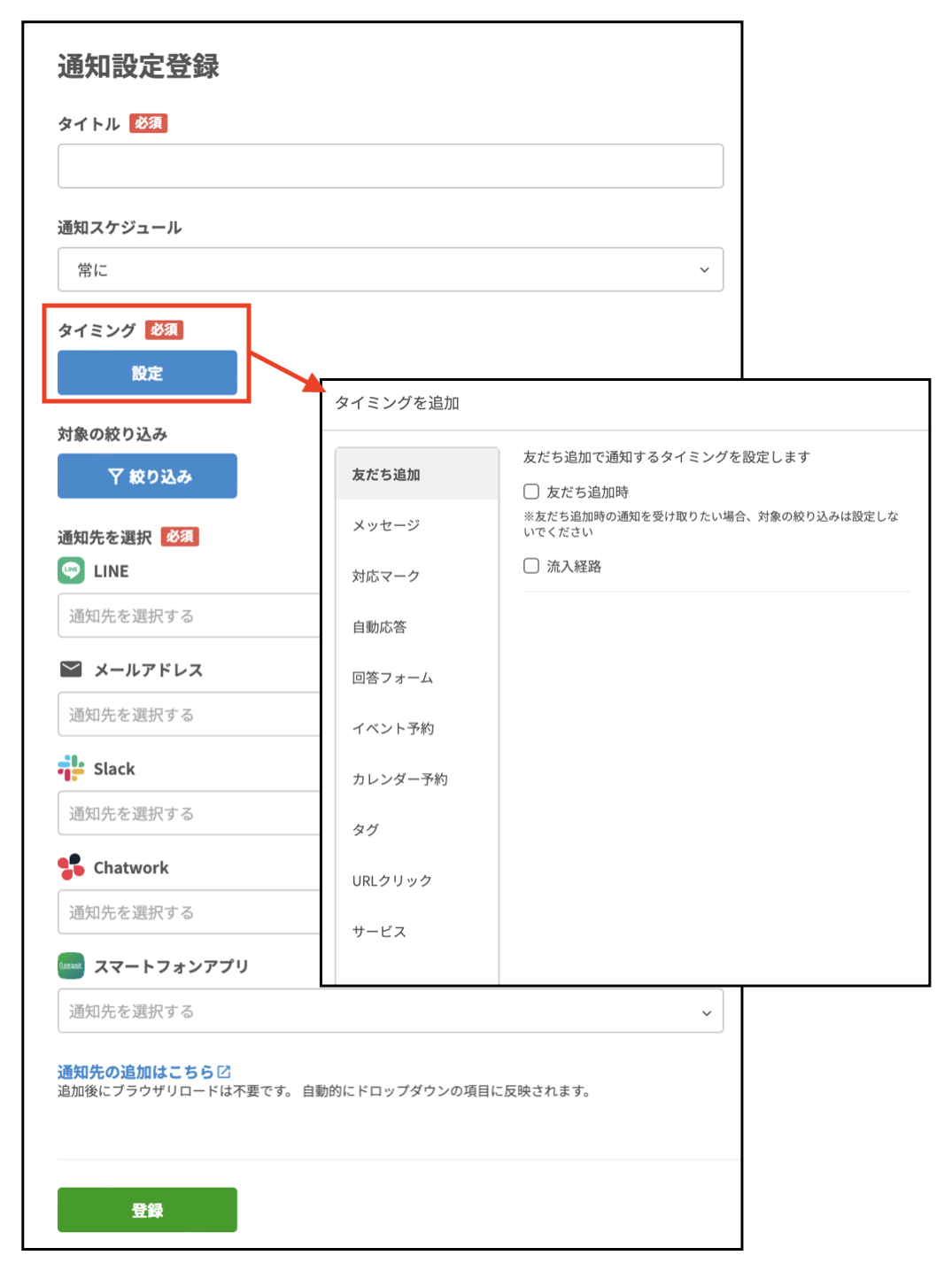952x1271 pixels.
Task: Open the 通知先の追加はこちら link
Action: pos(133,1069)
